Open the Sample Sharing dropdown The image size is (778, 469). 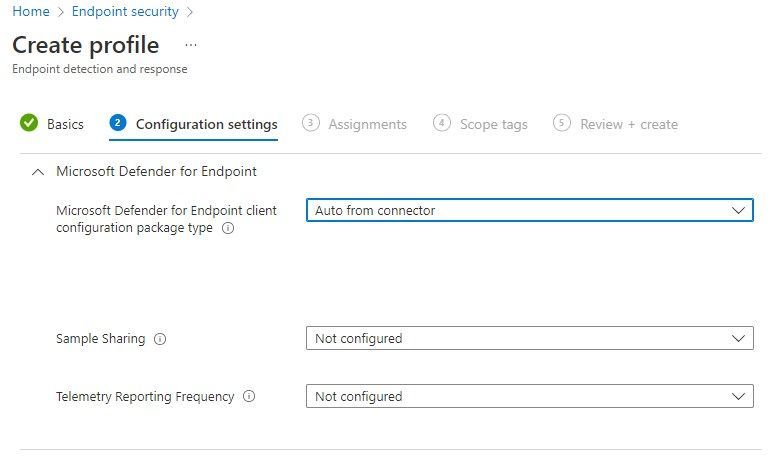pyautogui.click(x=529, y=339)
